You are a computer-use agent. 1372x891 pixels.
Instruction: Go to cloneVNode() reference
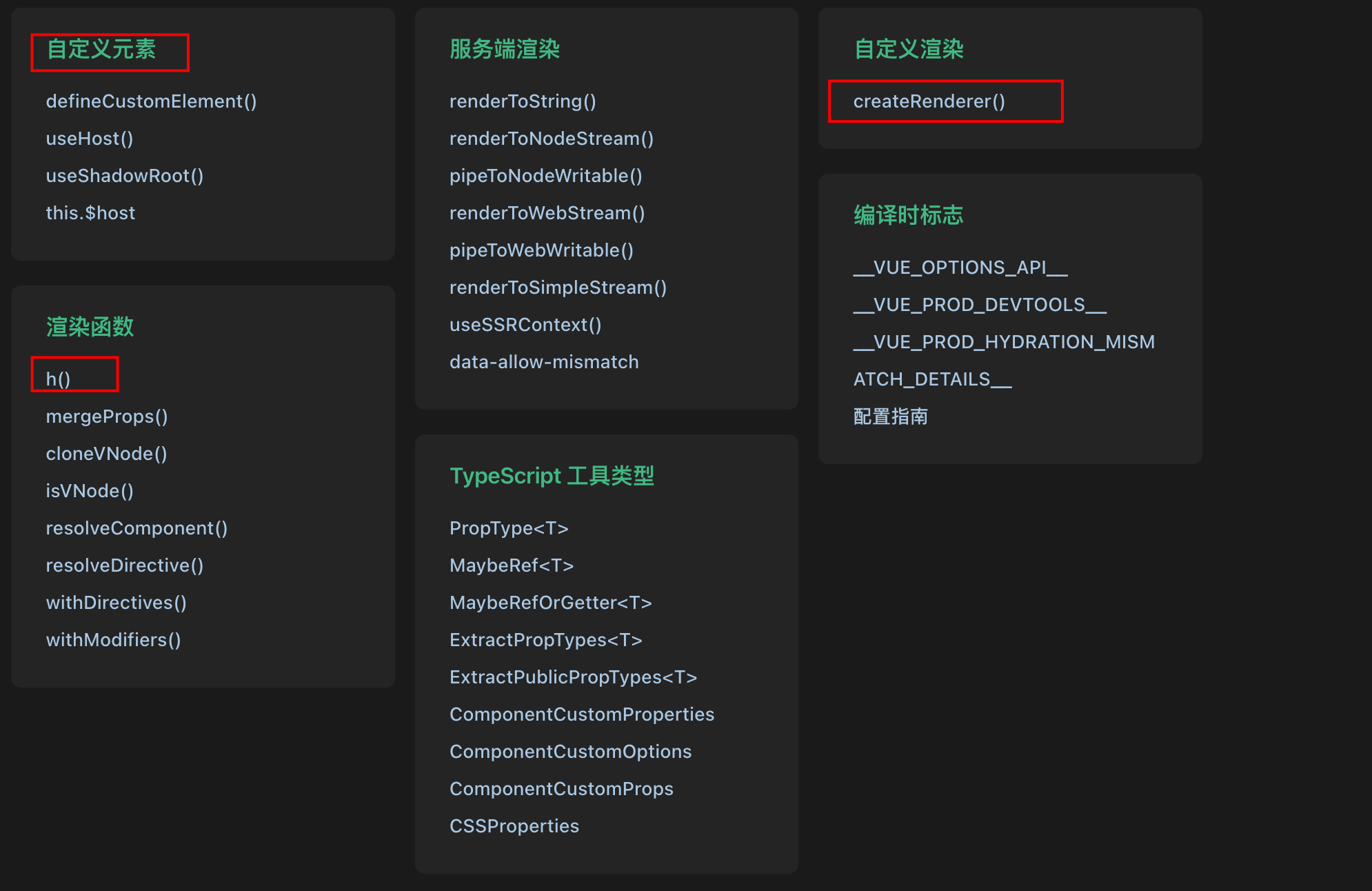[106, 454]
